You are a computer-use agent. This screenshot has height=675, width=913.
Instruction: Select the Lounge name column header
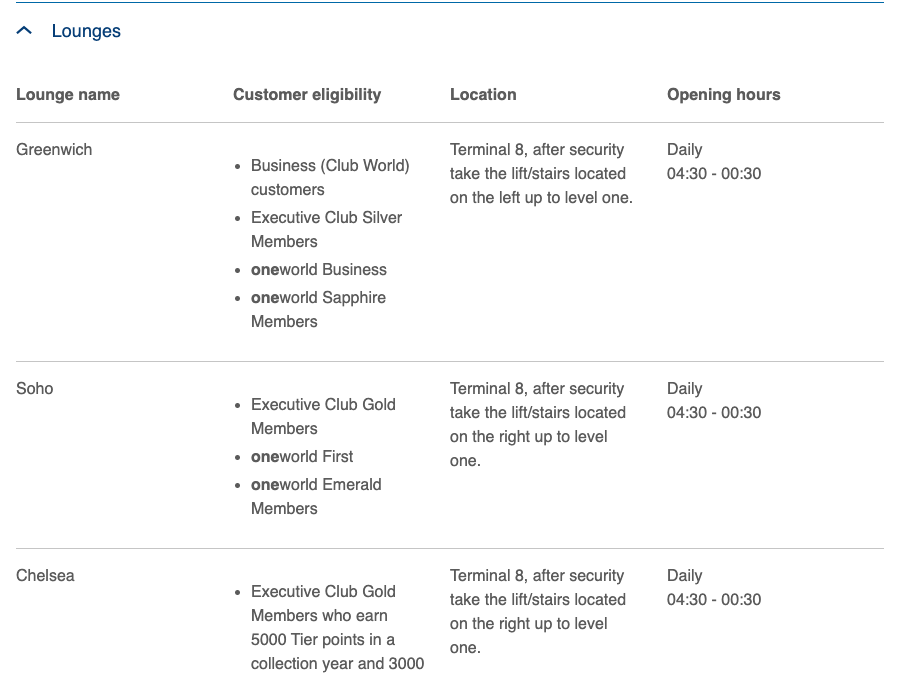click(x=68, y=94)
